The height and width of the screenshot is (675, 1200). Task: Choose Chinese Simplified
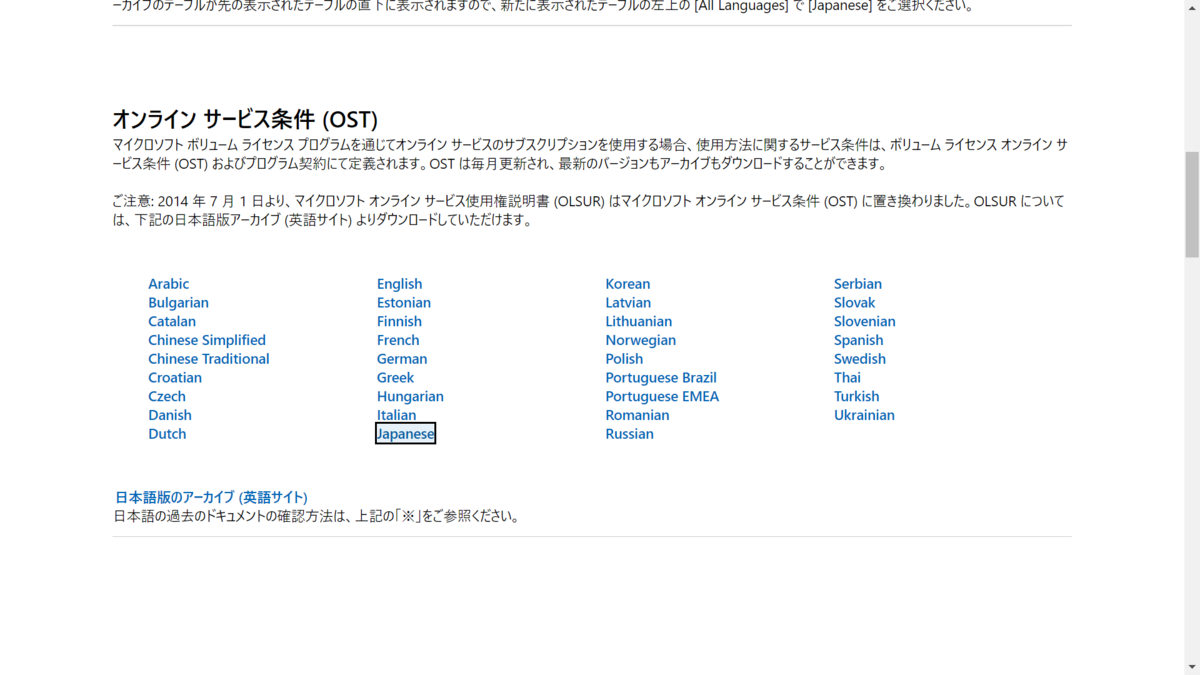(207, 340)
